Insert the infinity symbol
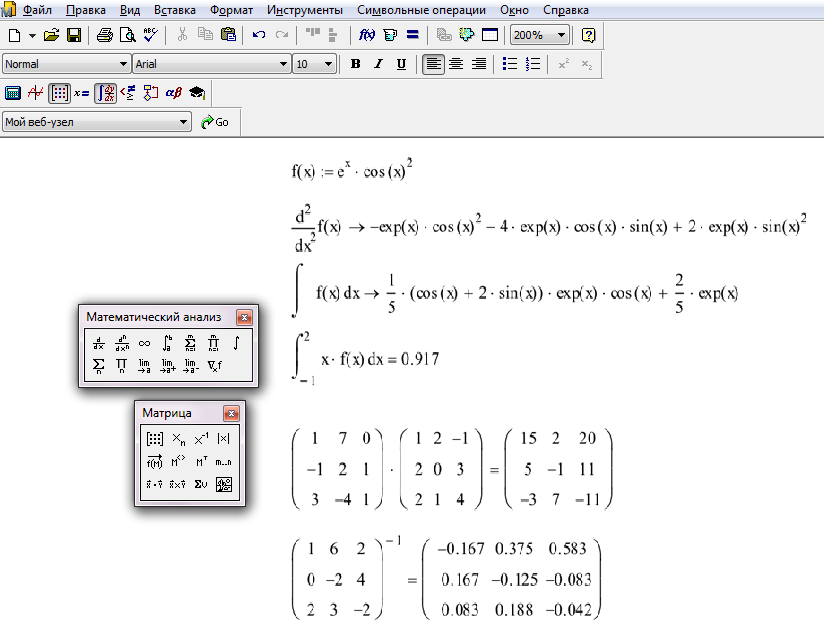Screen dimensions: 824x633 [x=145, y=344]
